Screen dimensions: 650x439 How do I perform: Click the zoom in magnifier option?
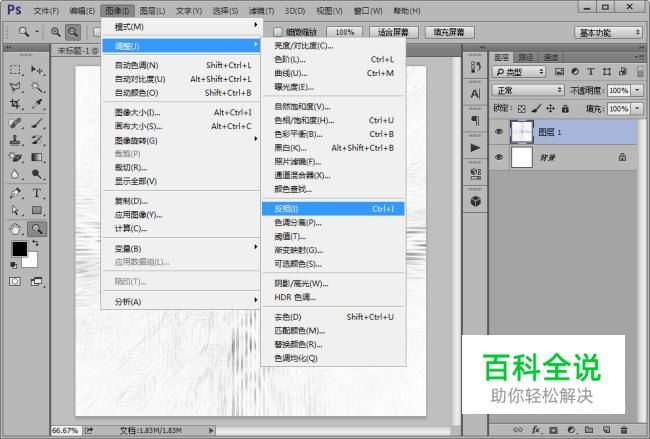click(56, 32)
